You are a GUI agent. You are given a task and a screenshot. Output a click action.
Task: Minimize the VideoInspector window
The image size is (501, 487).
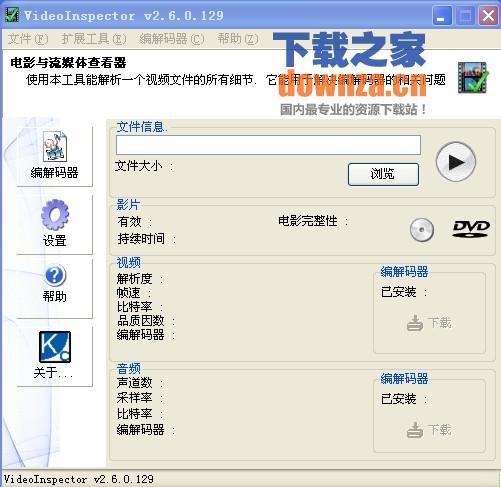[x=442, y=15]
